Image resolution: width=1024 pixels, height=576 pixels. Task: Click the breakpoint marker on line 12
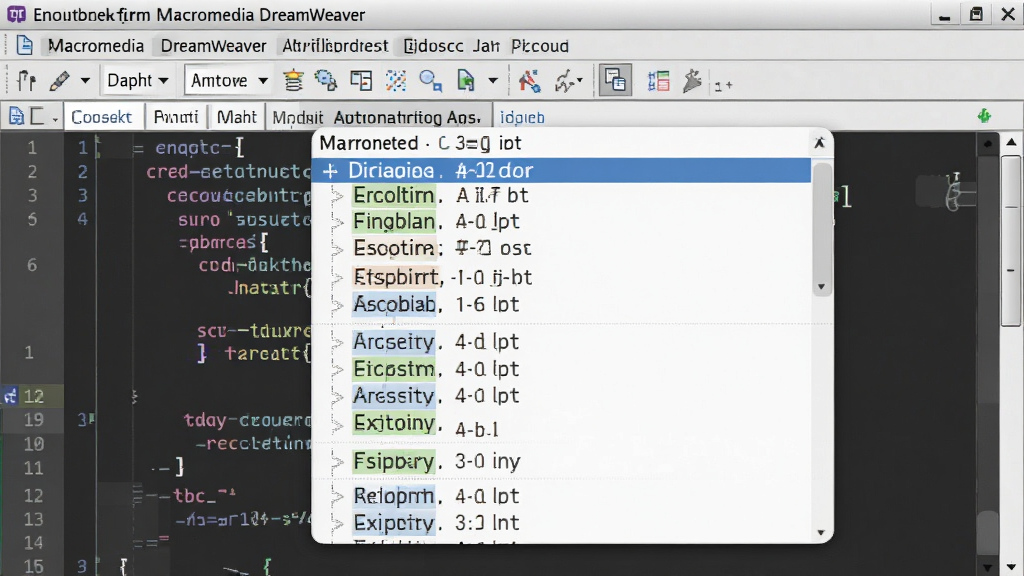pyautogui.click(x=10, y=396)
